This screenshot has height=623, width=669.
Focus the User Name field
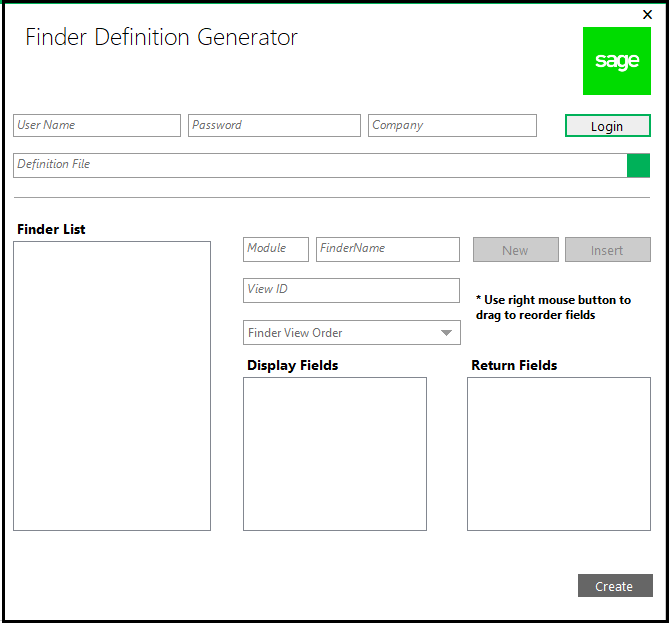click(97, 125)
